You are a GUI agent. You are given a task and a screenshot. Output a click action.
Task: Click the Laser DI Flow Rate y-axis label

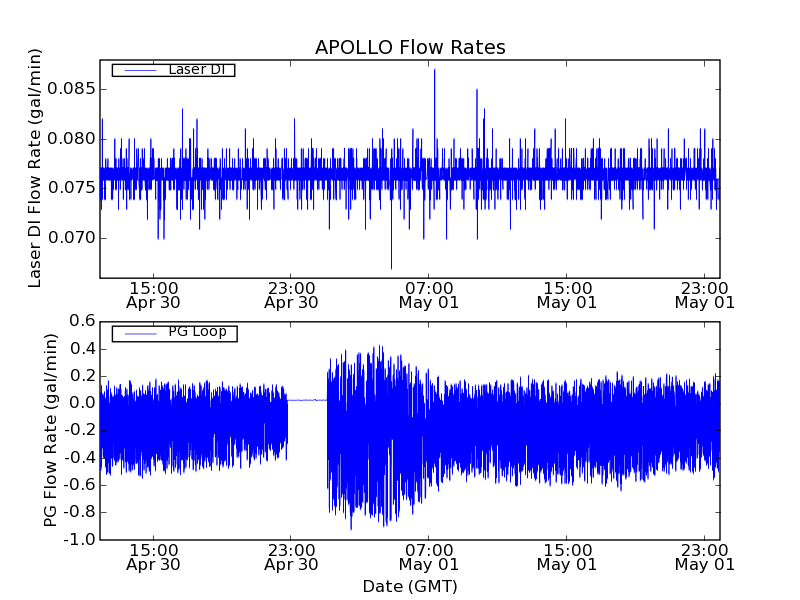[x=35, y=168]
